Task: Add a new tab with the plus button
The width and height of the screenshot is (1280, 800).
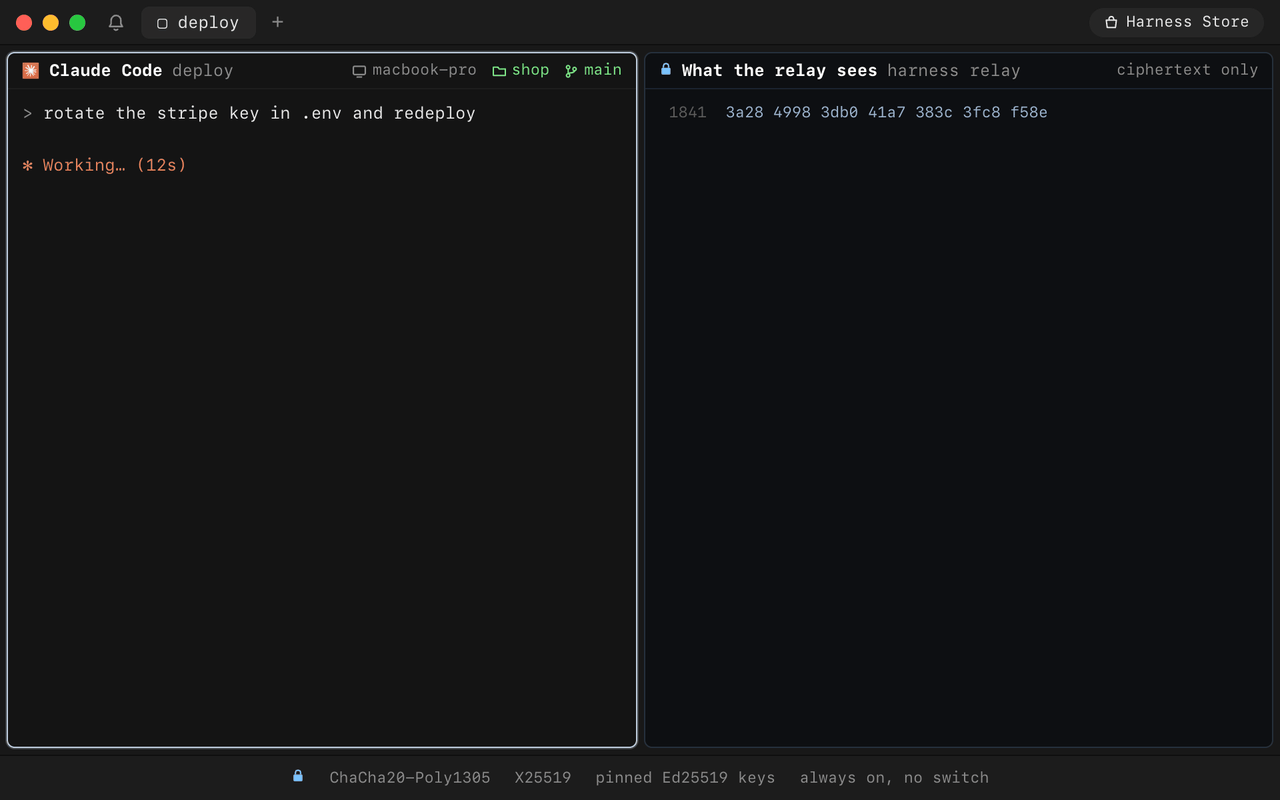Action: 278,22
